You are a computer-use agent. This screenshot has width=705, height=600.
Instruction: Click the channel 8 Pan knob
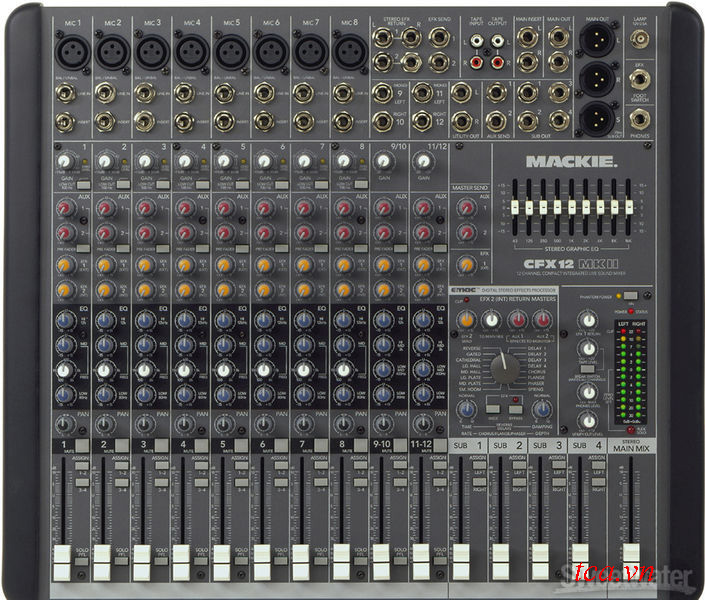click(x=344, y=424)
